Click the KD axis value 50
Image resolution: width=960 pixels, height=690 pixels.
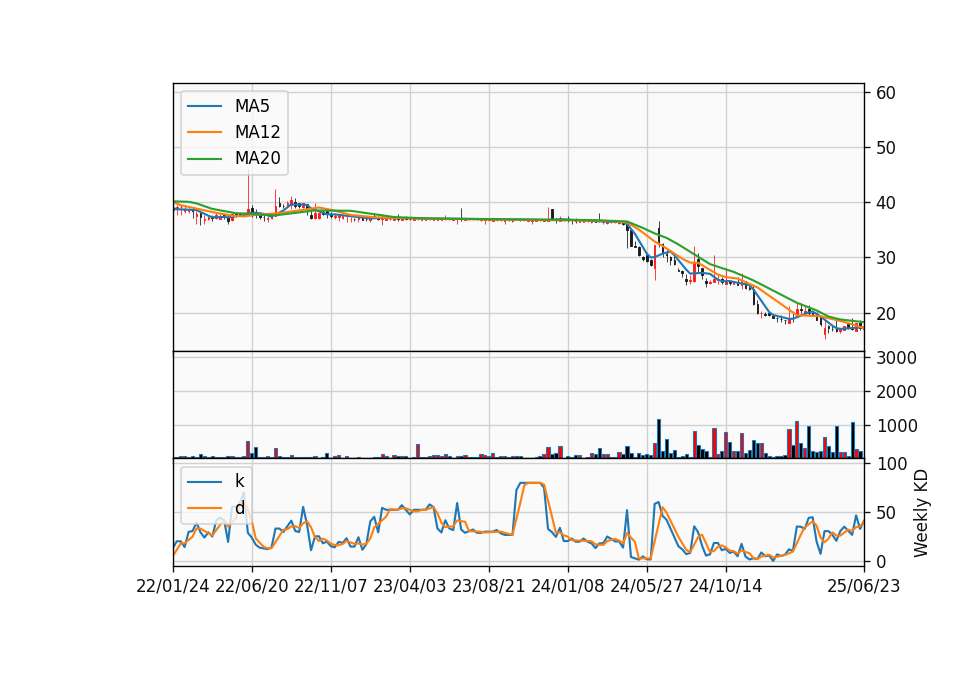click(886, 512)
